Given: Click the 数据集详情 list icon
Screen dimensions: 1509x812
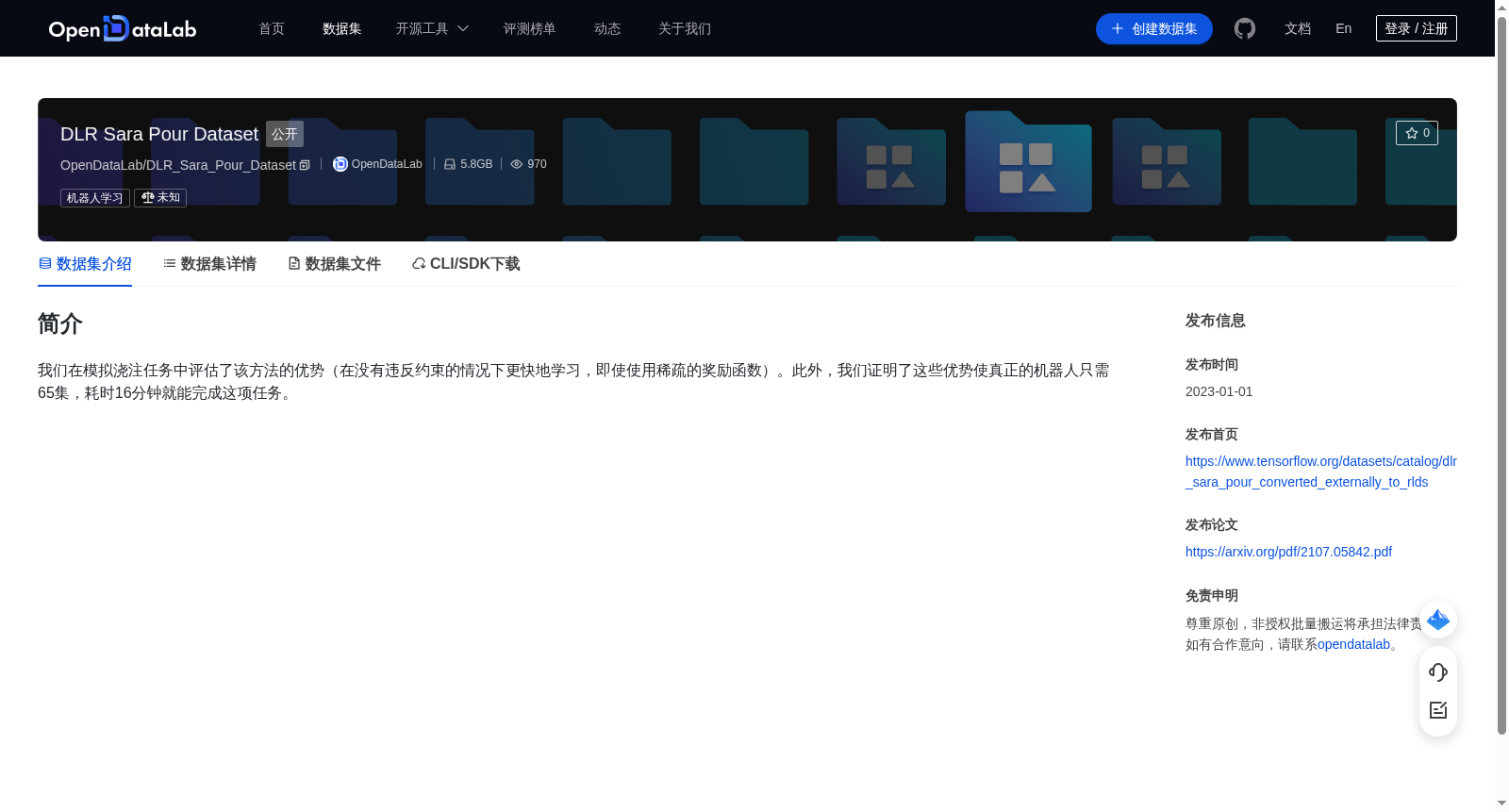Looking at the screenshot, I should (170, 264).
